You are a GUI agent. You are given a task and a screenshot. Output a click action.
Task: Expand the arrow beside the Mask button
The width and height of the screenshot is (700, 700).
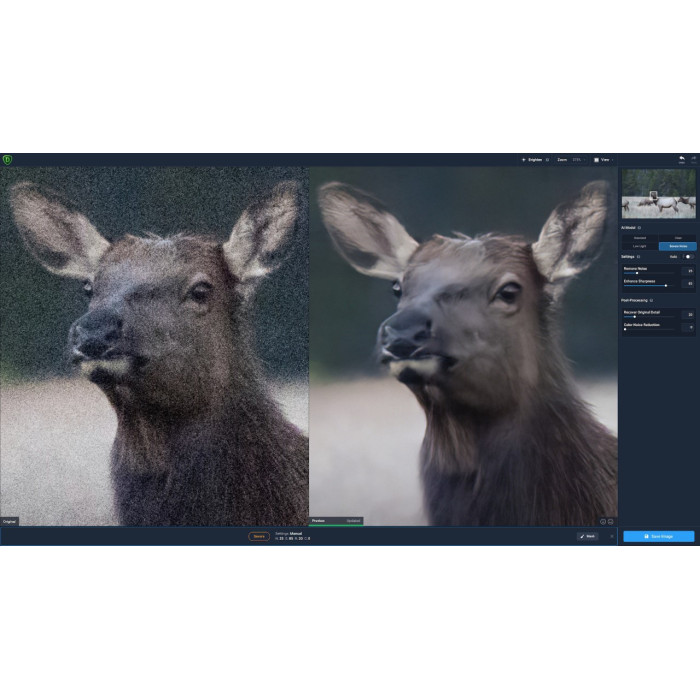(x=611, y=536)
